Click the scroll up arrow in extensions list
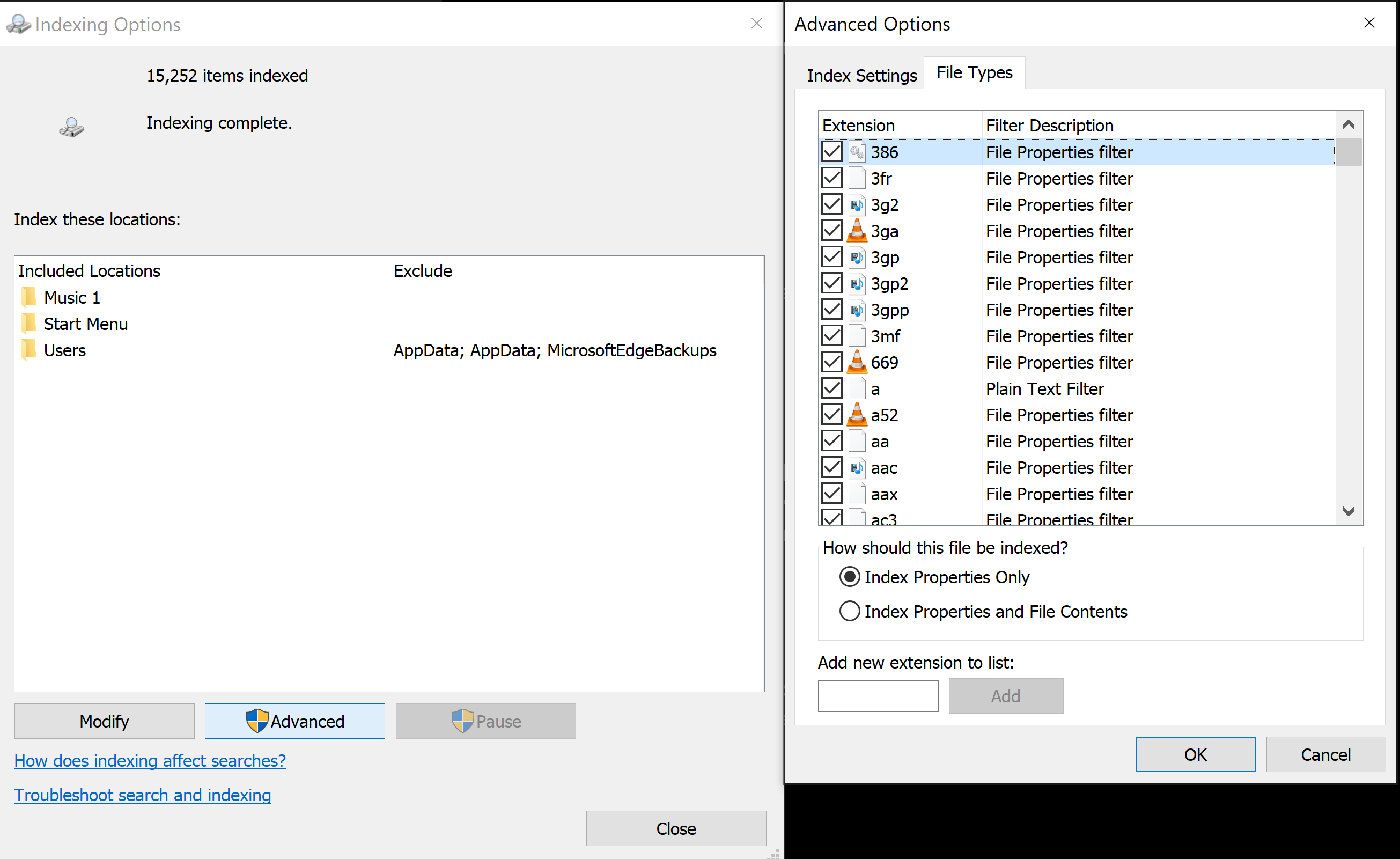The image size is (1400, 859). point(1349,124)
